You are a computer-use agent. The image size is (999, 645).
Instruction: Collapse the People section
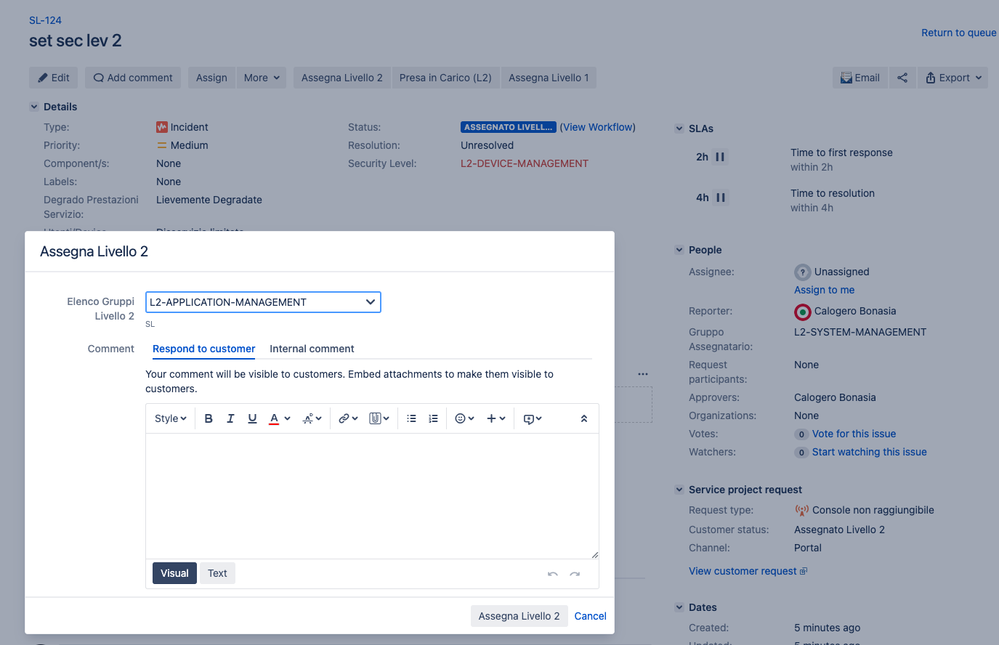[679, 250]
